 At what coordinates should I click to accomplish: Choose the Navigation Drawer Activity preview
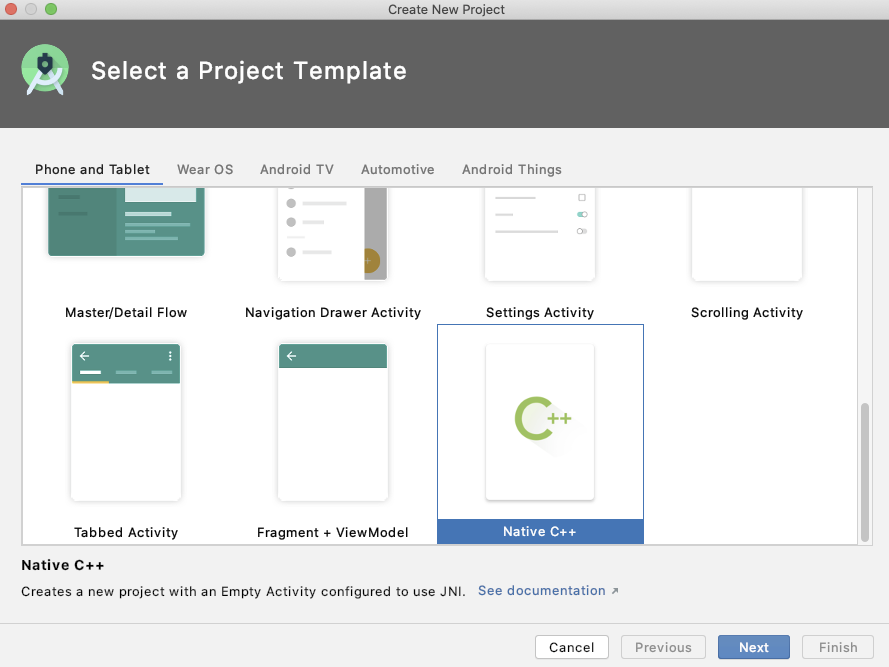click(x=333, y=234)
